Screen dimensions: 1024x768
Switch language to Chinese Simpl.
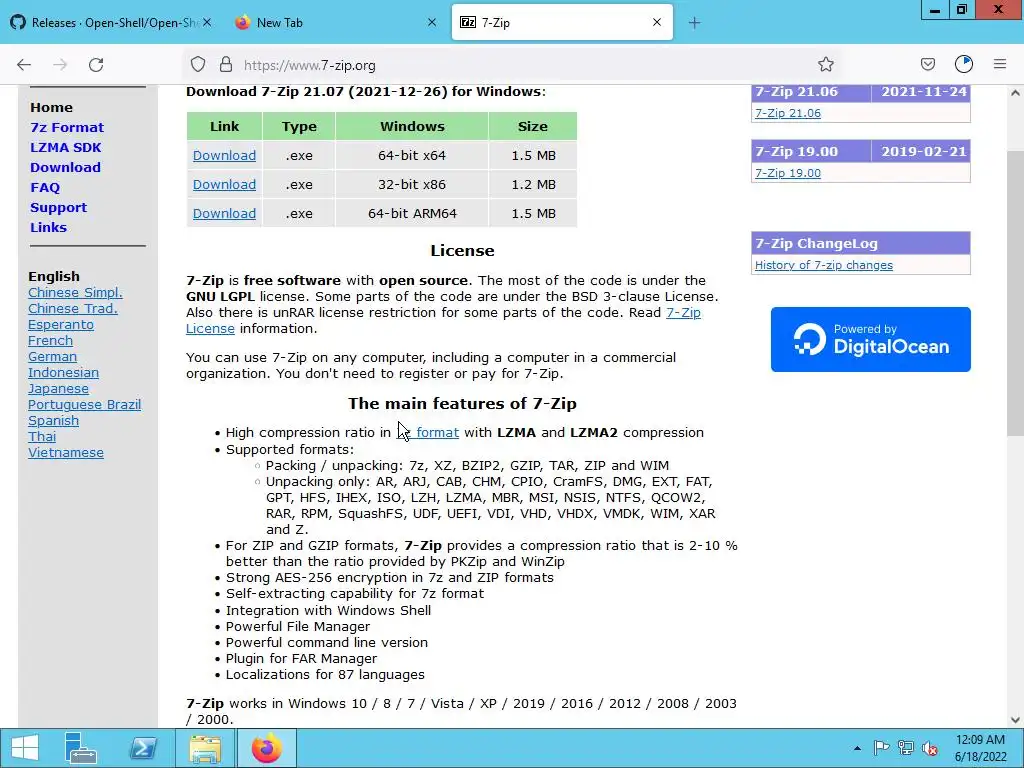[75, 293]
